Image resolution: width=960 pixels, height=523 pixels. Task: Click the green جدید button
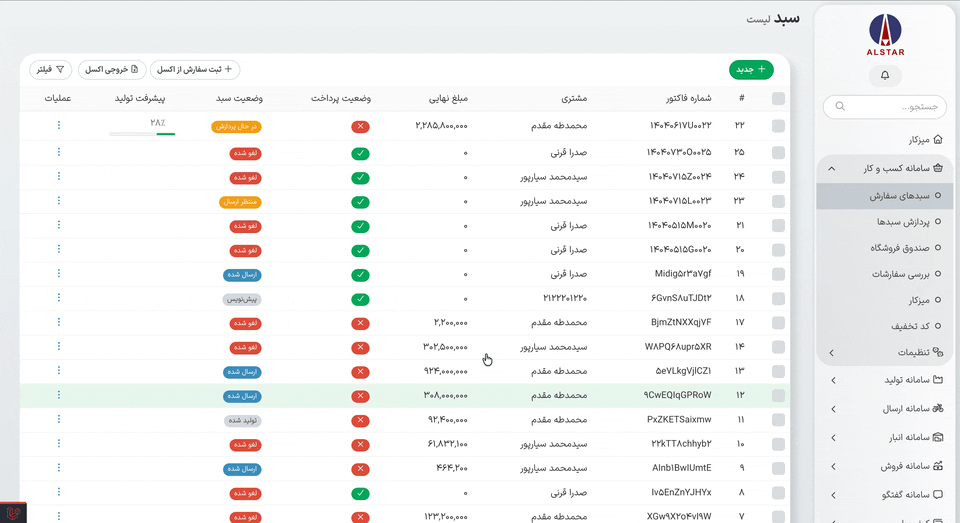point(751,70)
